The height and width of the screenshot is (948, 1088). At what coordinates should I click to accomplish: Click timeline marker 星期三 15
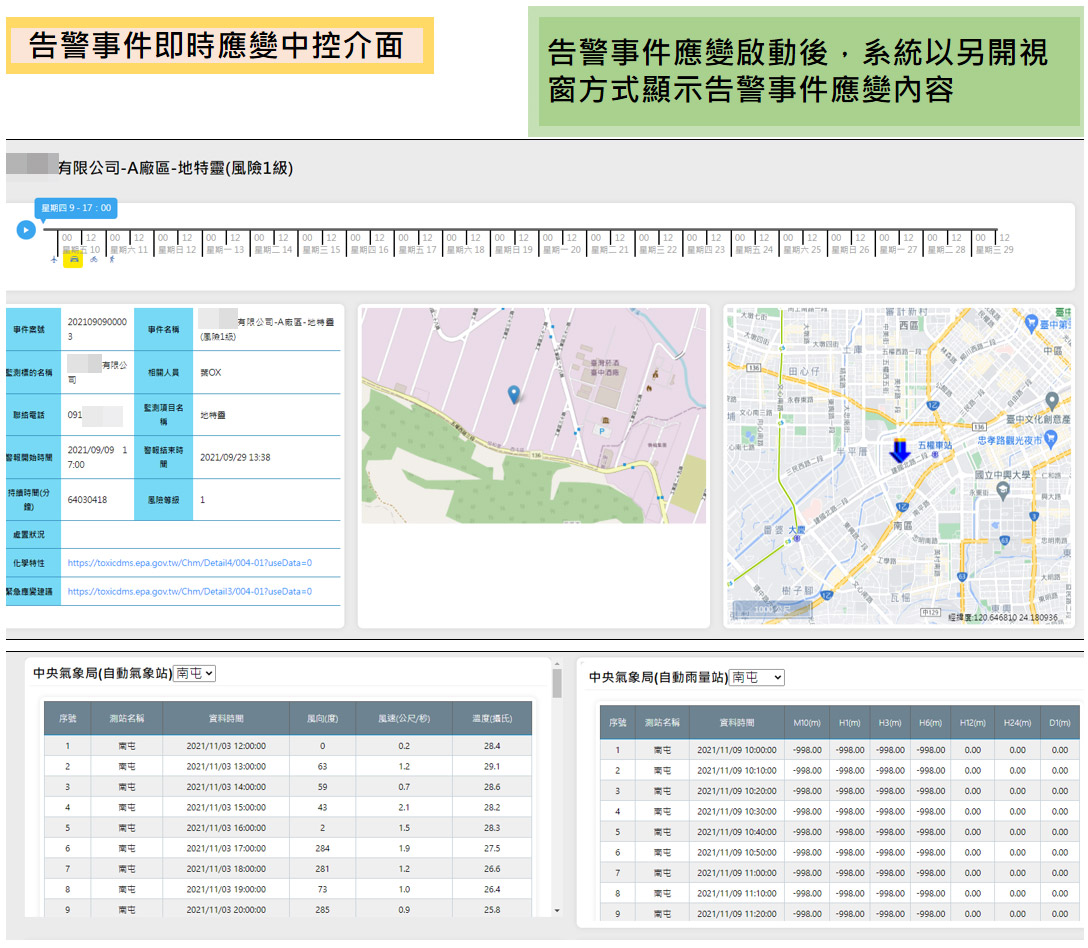click(321, 250)
